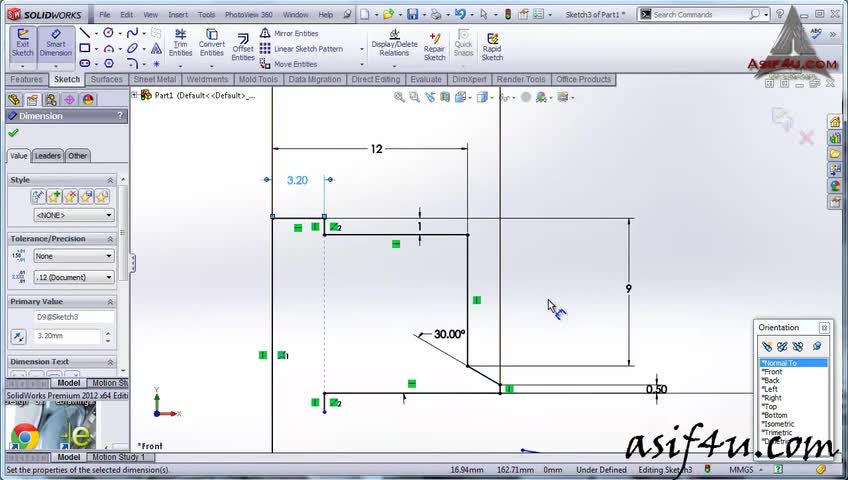Click the Undo icon
Viewport: 848px width, 480px height.
click(x=460, y=15)
